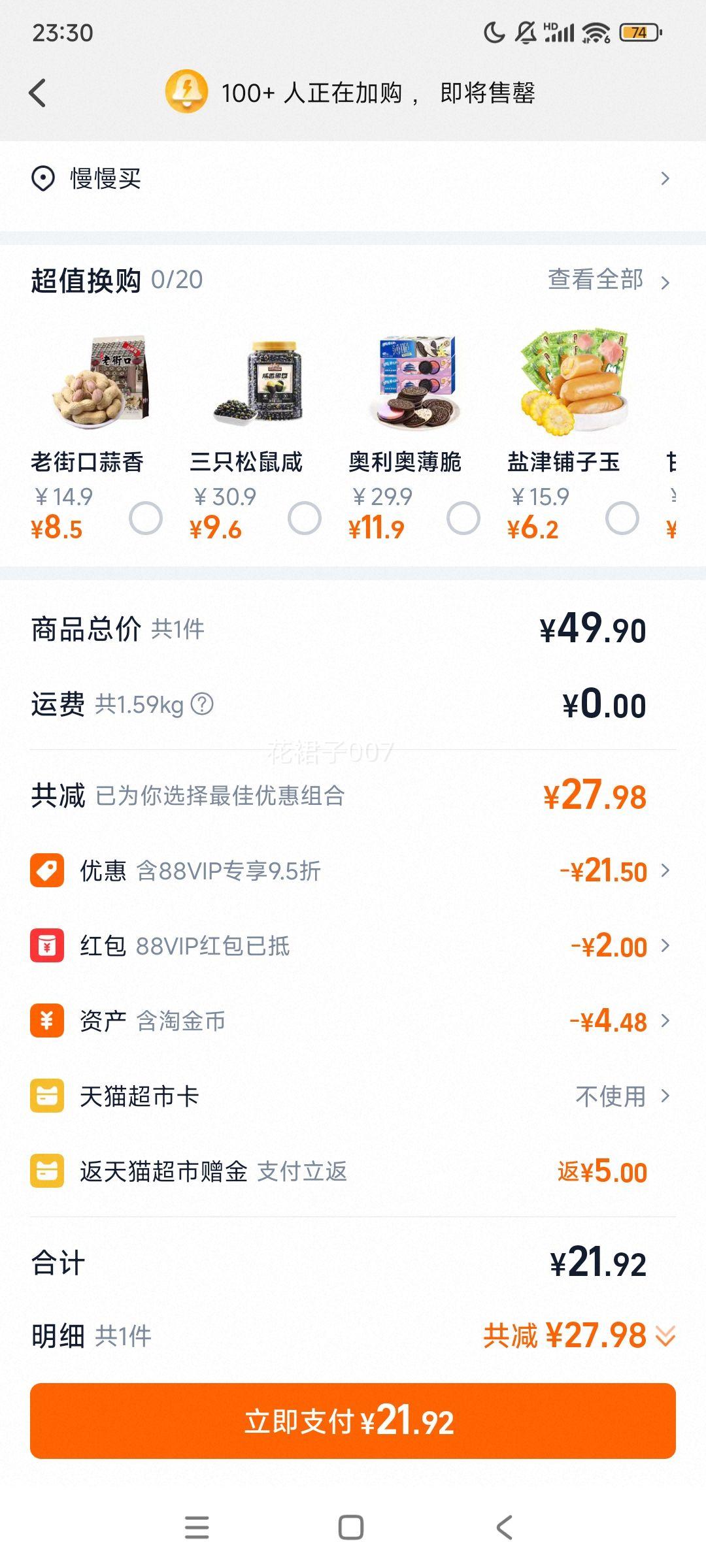Tap the orange 资产 yen icon
The width and height of the screenshot is (706, 1568).
[47, 1021]
